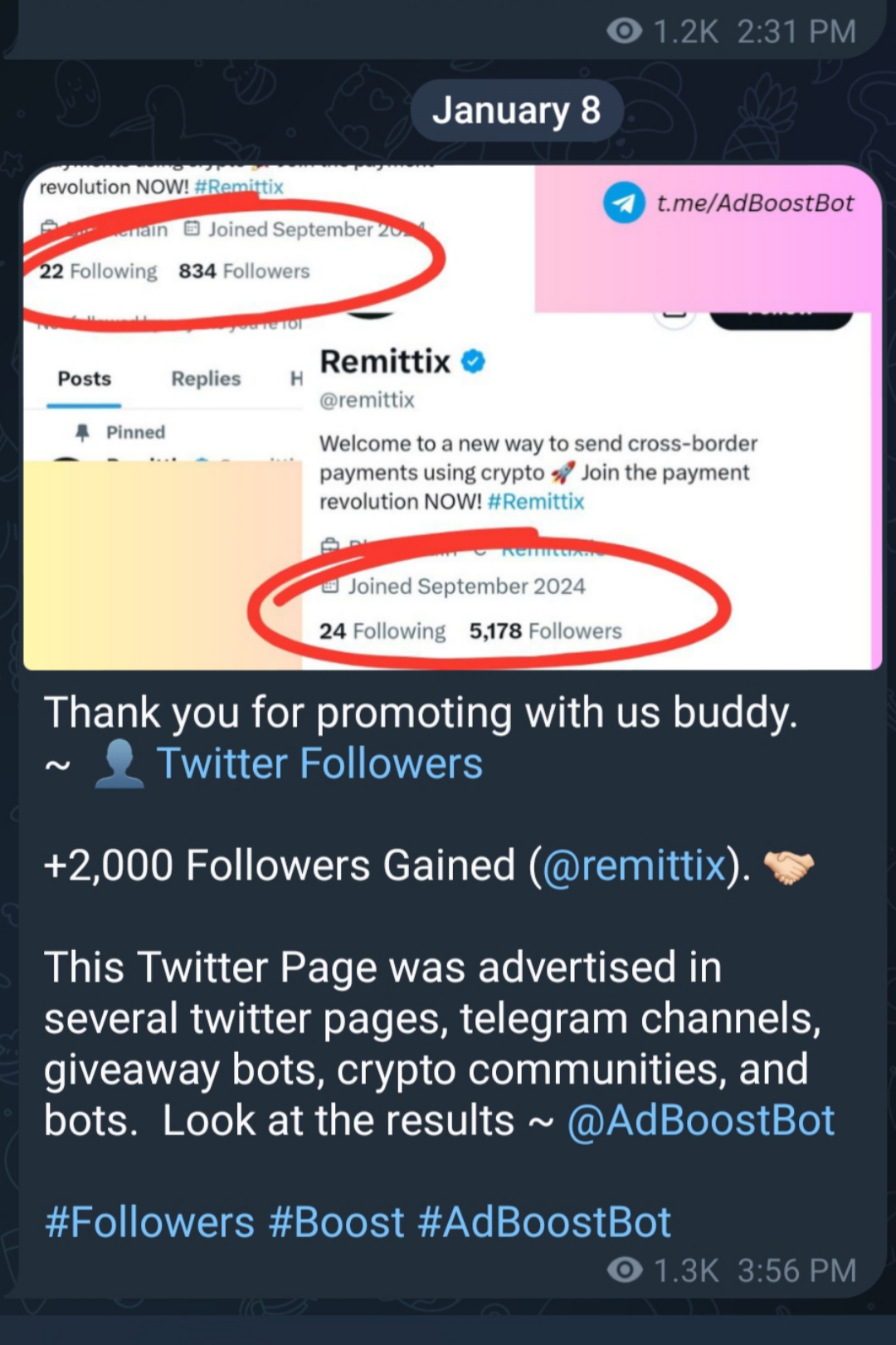This screenshot has width=896, height=1345.
Task: Tap the #Followers hashtag
Action: 149,1222
